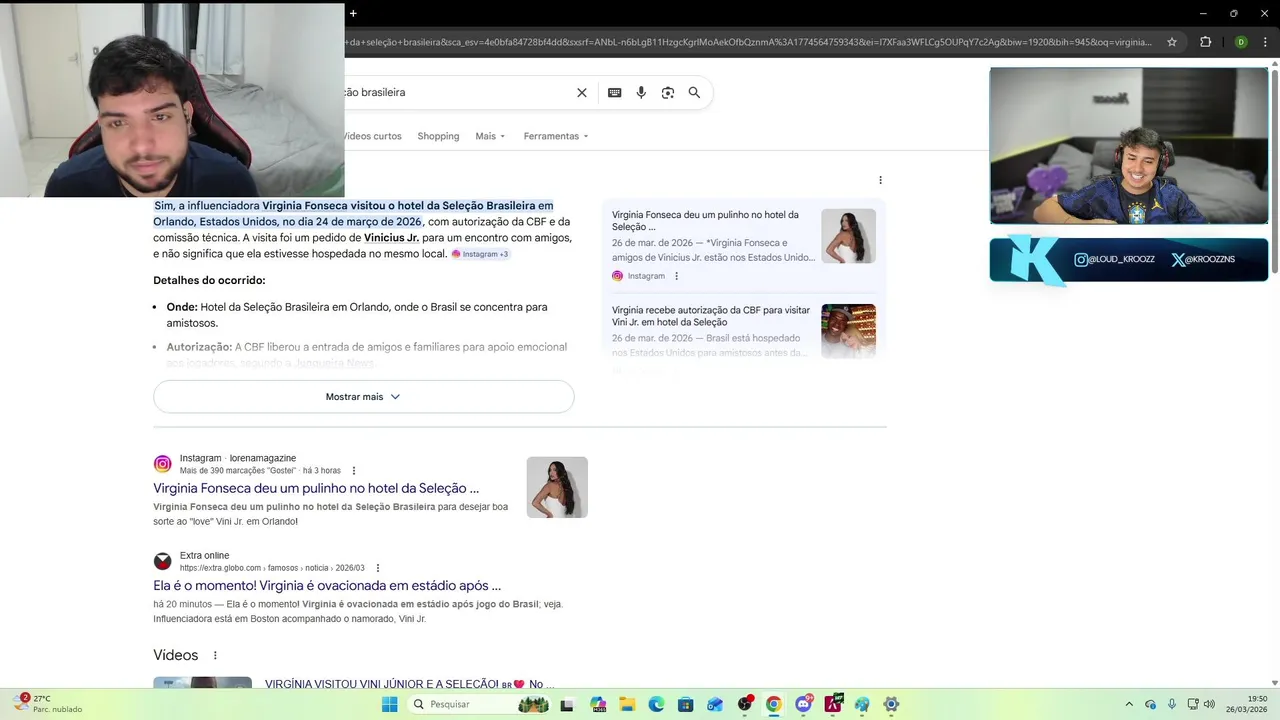Switch to OBS Studio on the taskbar
This screenshot has height=720, width=1280.
coord(744,704)
